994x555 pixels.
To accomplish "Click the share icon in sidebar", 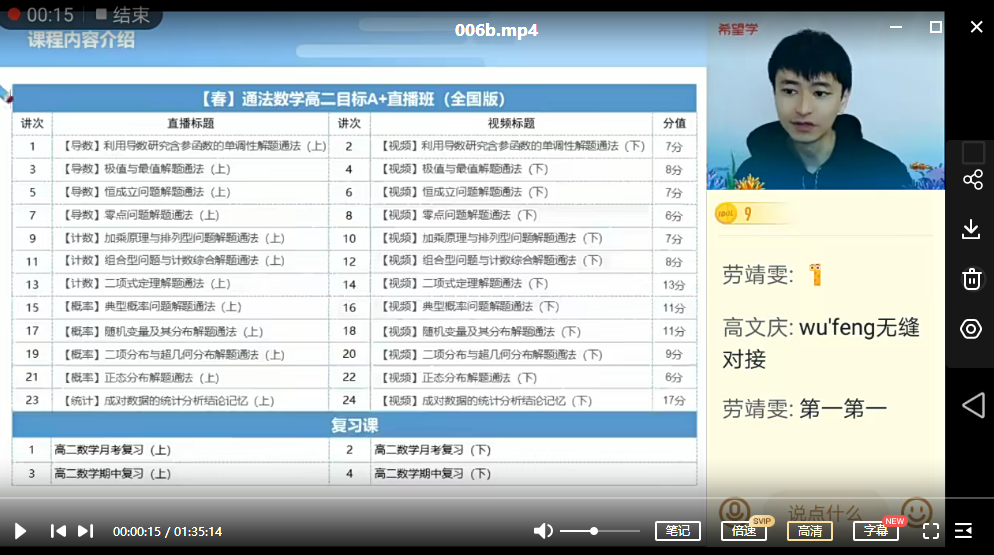I will [x=972, y=180].
